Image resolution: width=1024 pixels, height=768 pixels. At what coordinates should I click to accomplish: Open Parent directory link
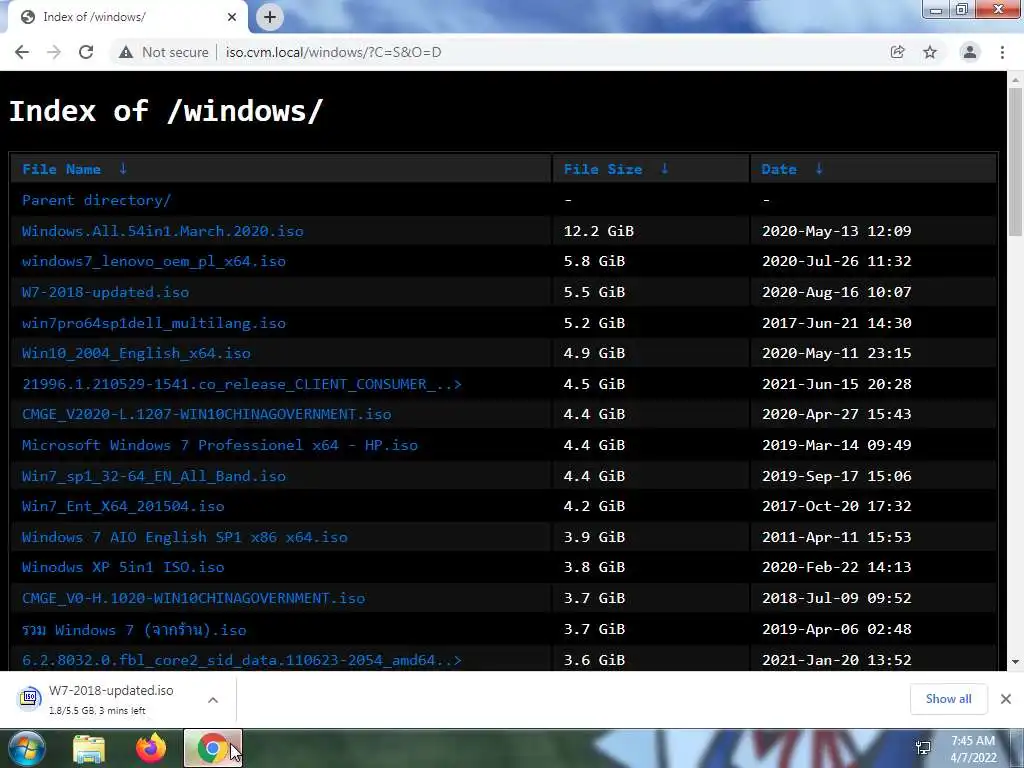(x=96, y=200)
